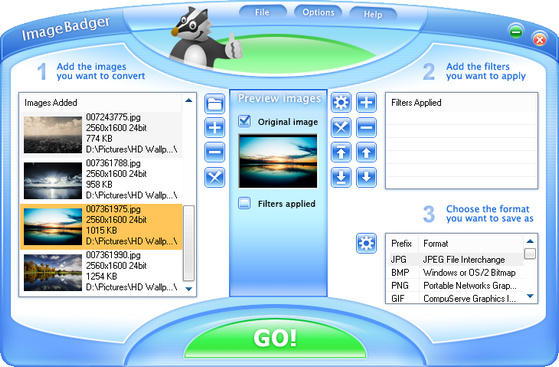
Task: Click the original image preview thumbnail
Action: point(278,161)
